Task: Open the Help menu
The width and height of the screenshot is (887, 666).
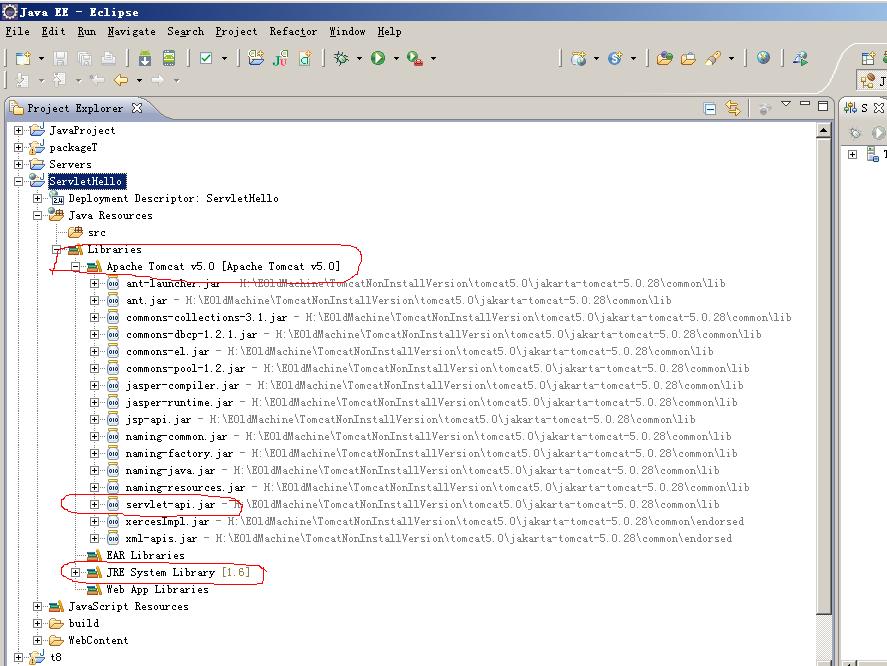Action: [389, 32]
